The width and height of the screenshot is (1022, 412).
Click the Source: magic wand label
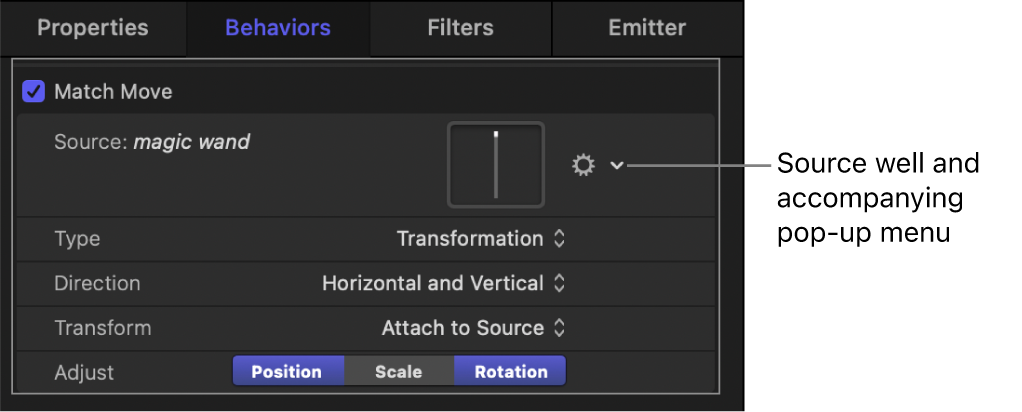click(152, 143)
